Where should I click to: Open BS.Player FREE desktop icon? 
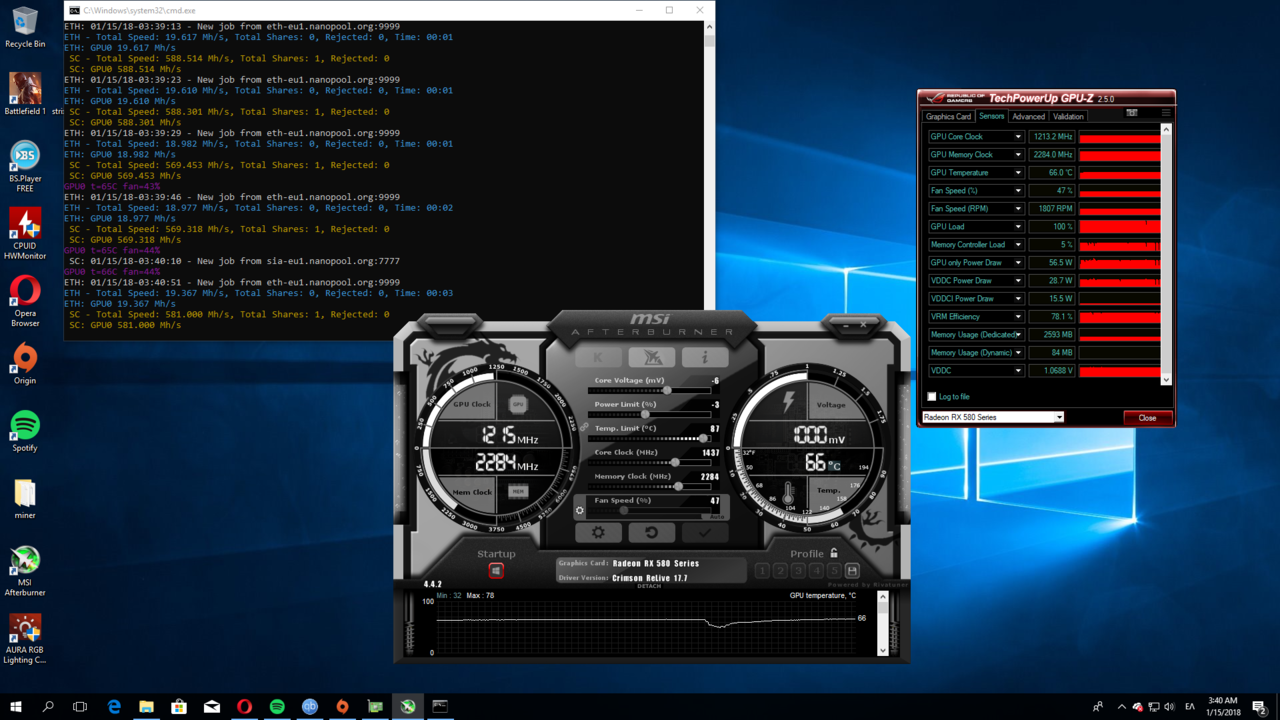point(25,166)
